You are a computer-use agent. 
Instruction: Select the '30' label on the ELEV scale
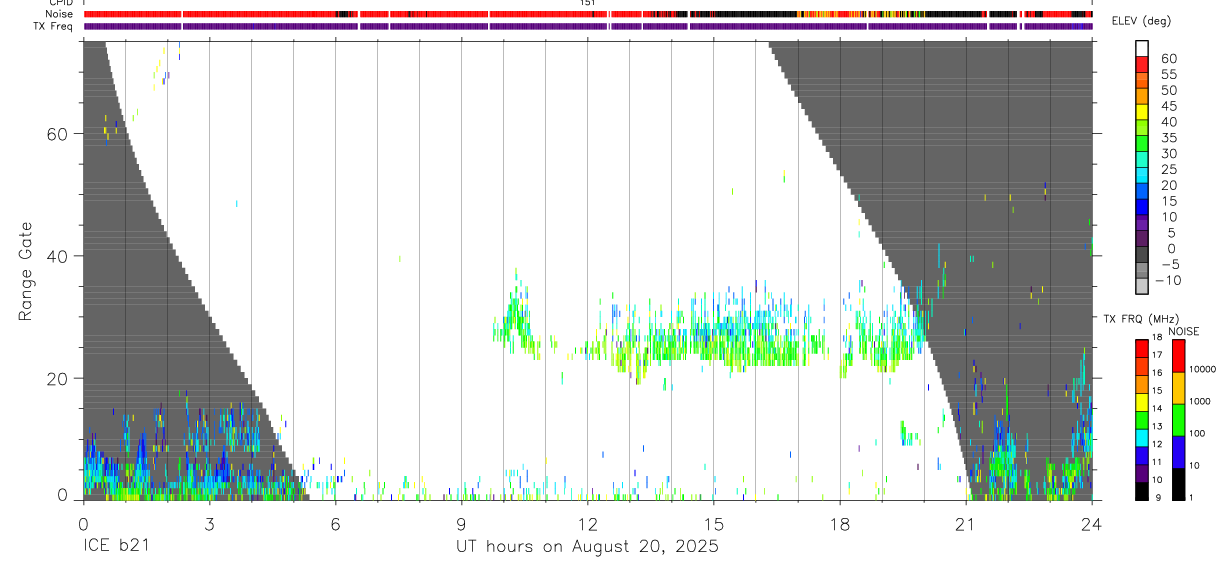(1167, 153)
